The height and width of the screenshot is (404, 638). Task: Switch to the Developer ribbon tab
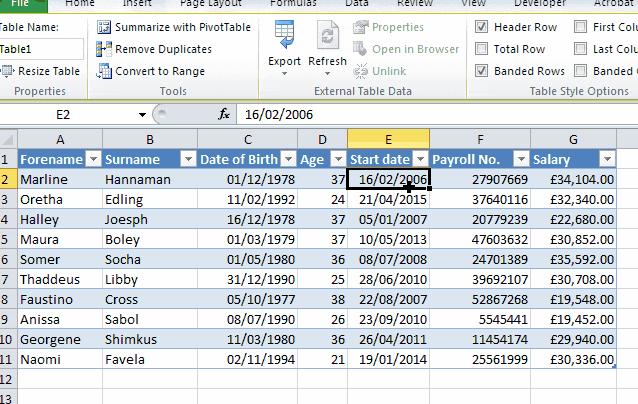(540, 4)
